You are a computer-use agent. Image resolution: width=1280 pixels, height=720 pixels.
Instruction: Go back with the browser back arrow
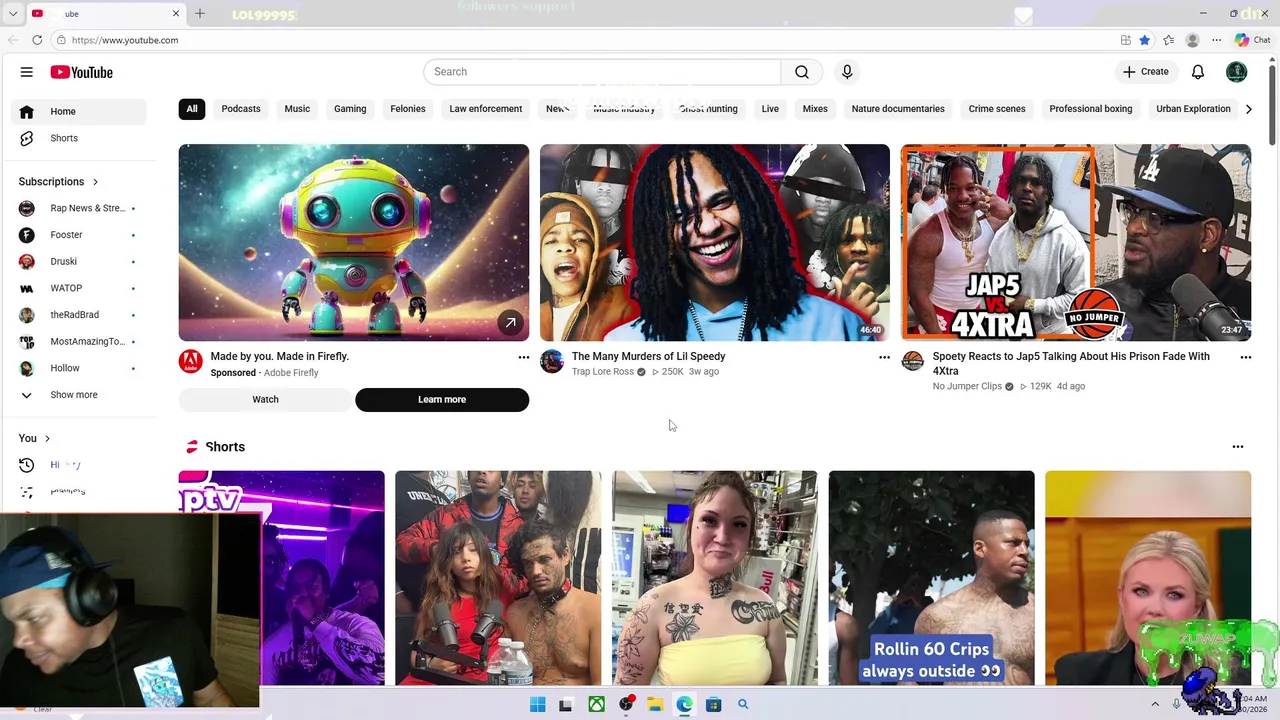13,40
